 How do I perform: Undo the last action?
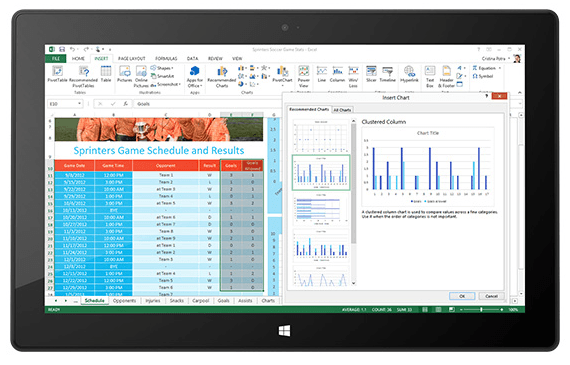point(73,49)
